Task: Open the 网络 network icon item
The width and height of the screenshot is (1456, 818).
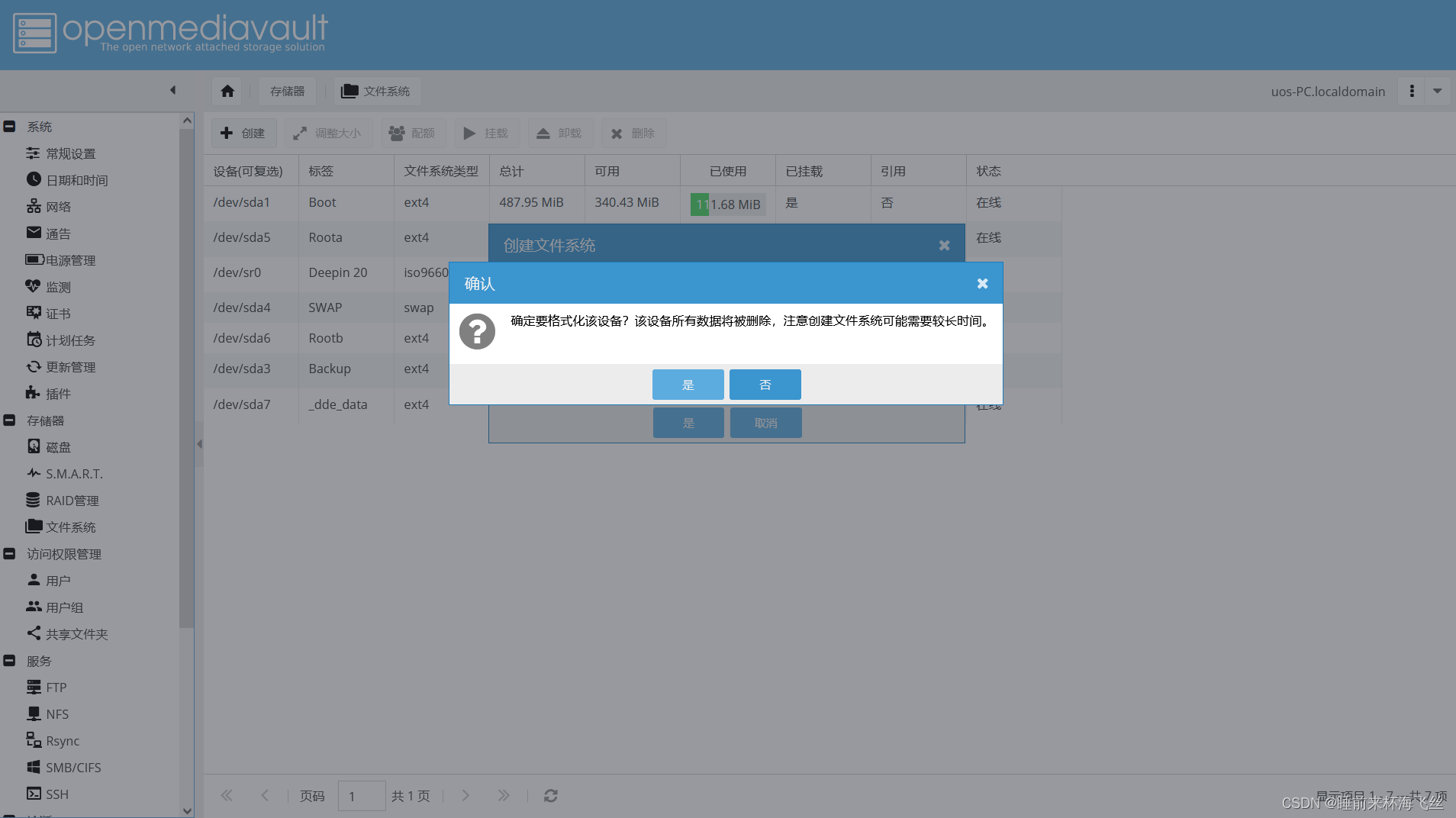Action: [49, 207]
